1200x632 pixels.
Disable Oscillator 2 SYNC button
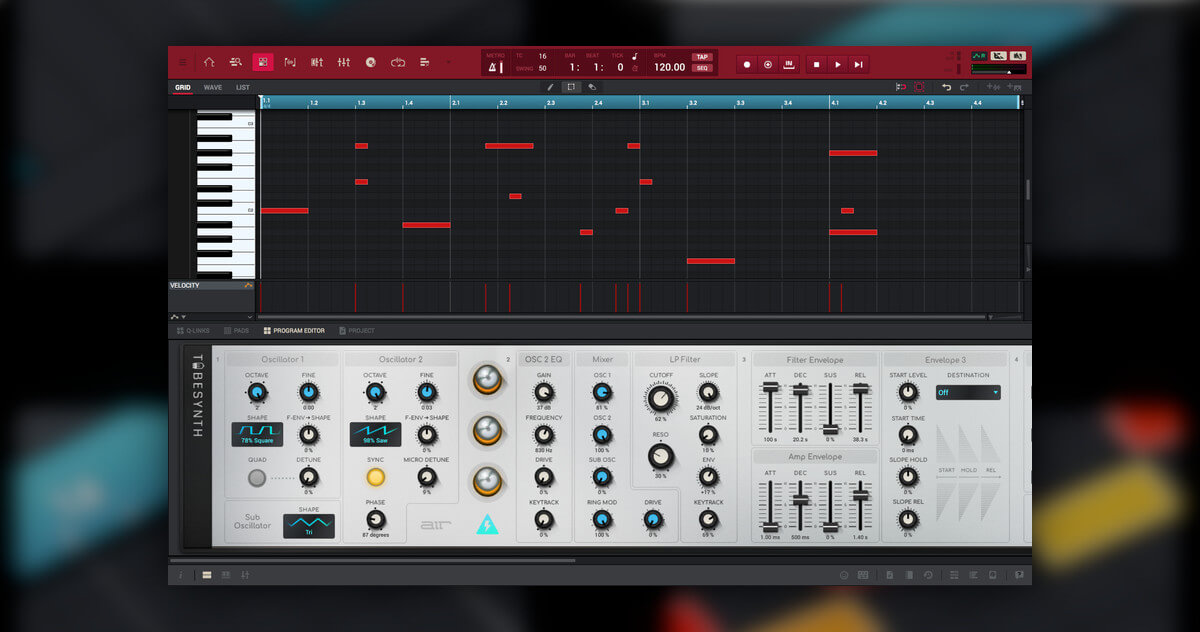point(375,478)
